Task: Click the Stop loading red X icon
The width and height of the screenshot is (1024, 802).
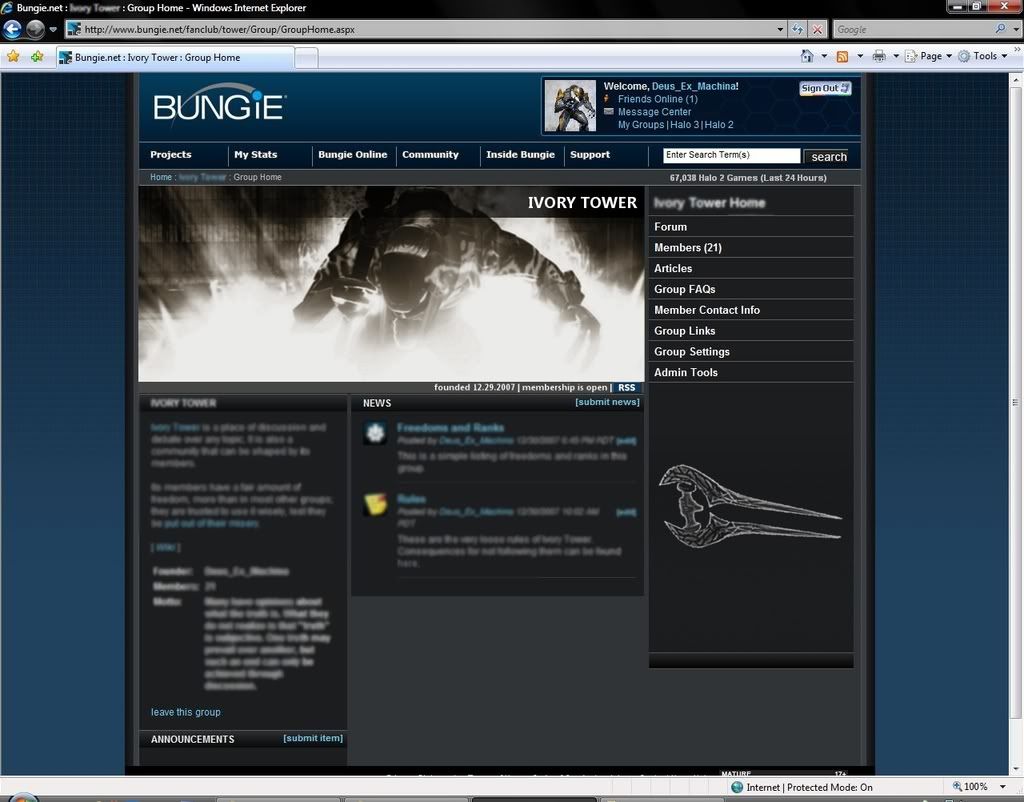Action: [x=818, y=29]
